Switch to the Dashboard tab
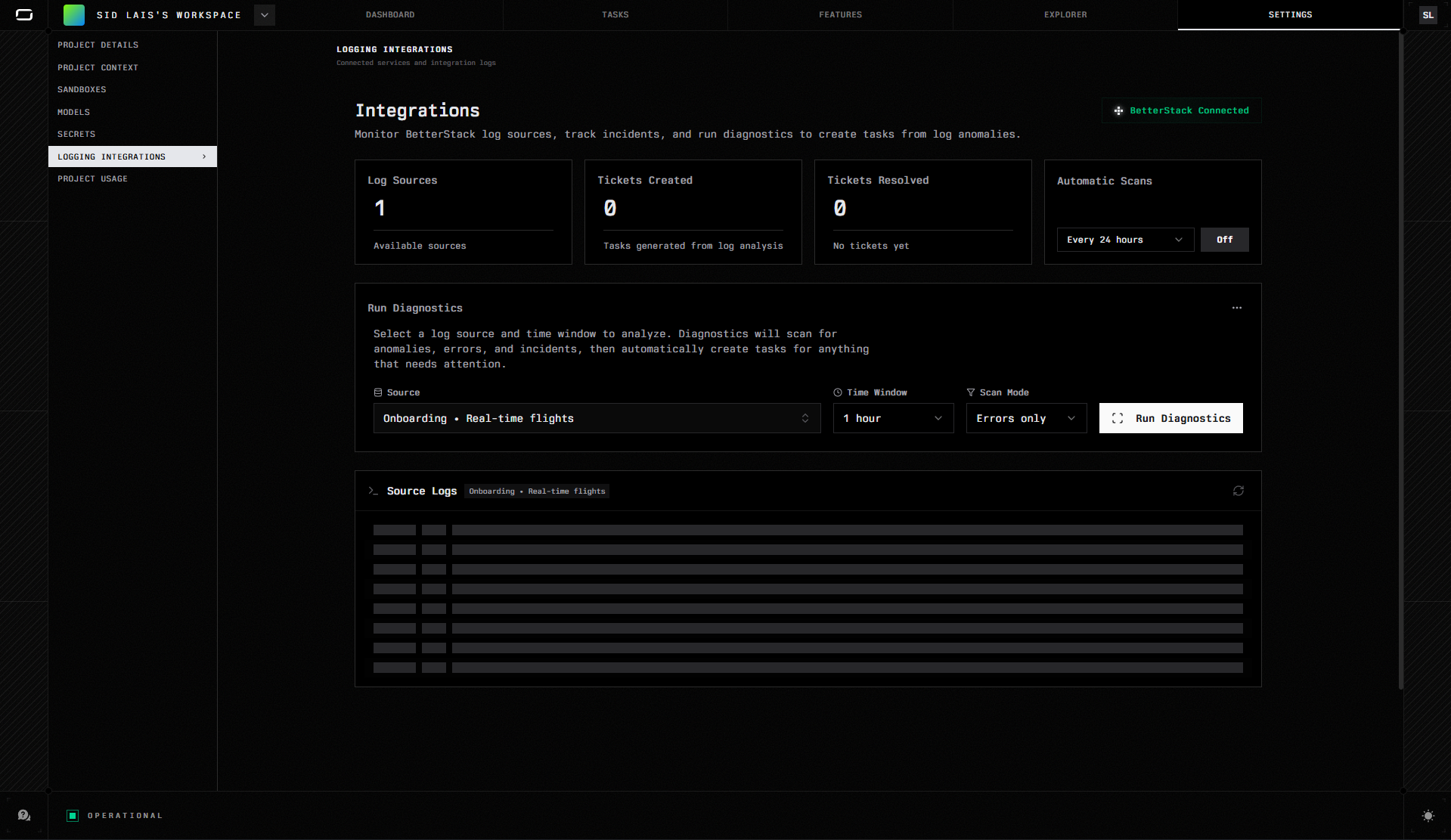This screenshot has width=1451, height=840. click(x=390, y=15)
